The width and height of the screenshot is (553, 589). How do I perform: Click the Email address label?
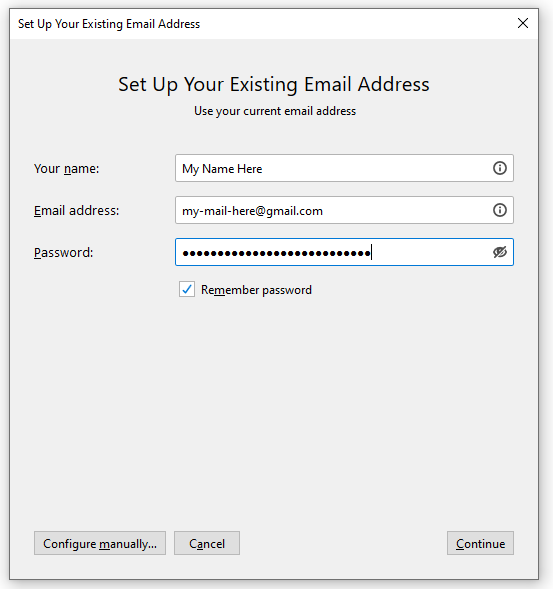coord(76,211)
